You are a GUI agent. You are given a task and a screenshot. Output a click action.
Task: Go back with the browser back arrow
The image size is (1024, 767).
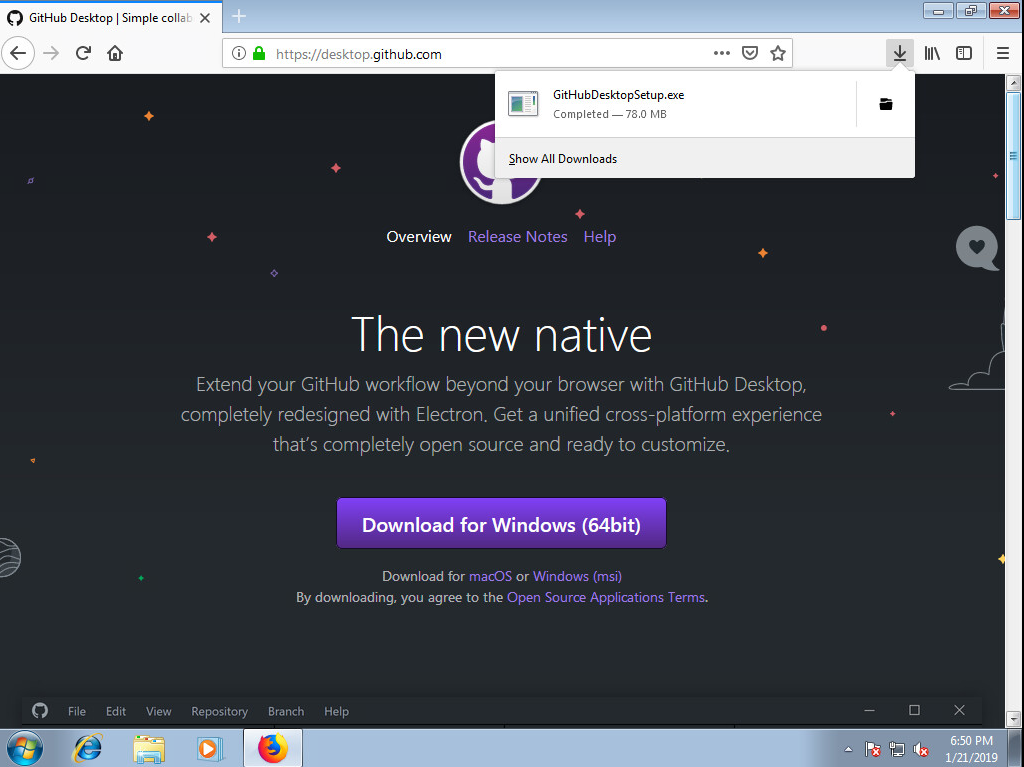coord(18,54)
